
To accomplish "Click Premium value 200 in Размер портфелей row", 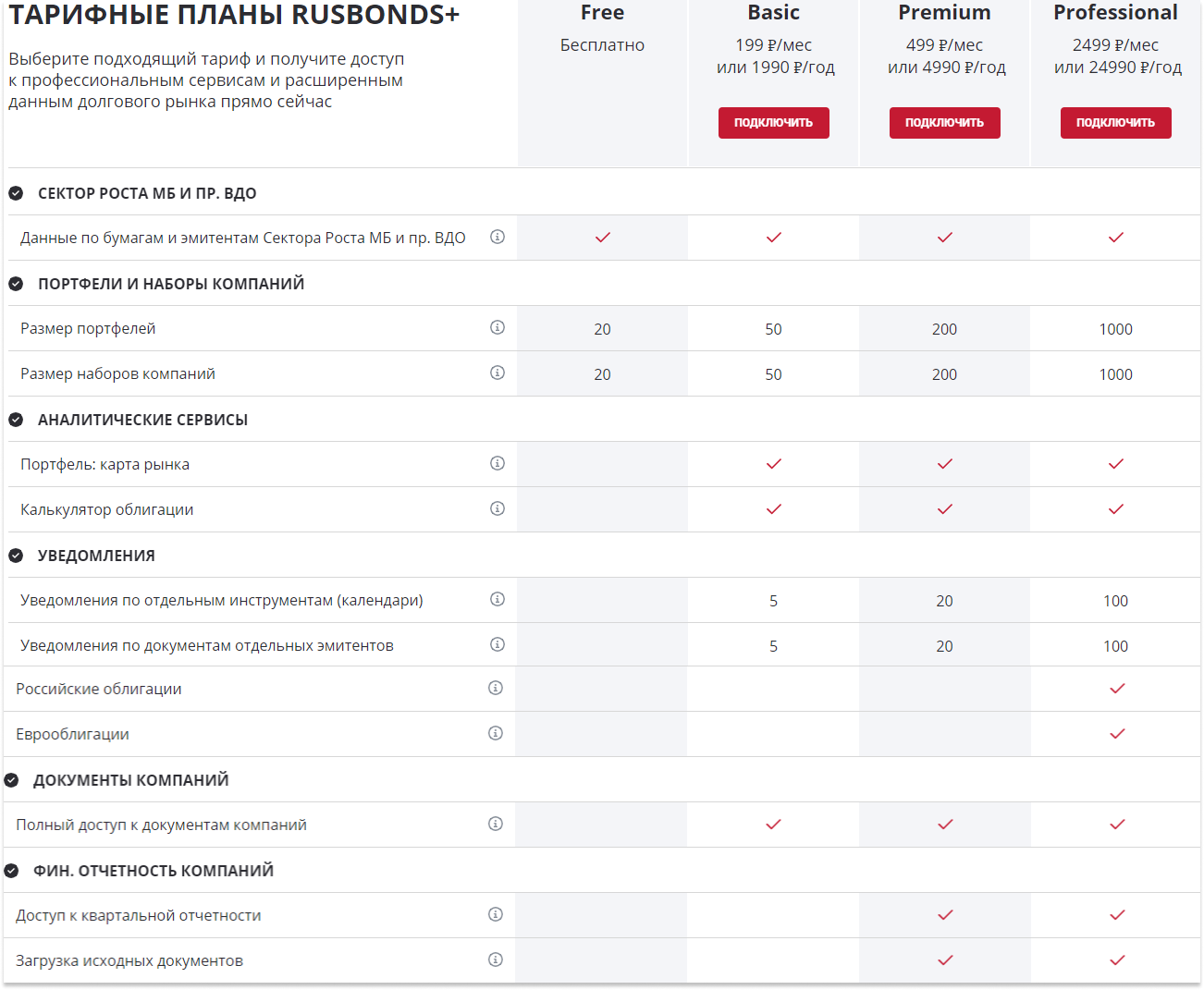I will click(945, 329).
